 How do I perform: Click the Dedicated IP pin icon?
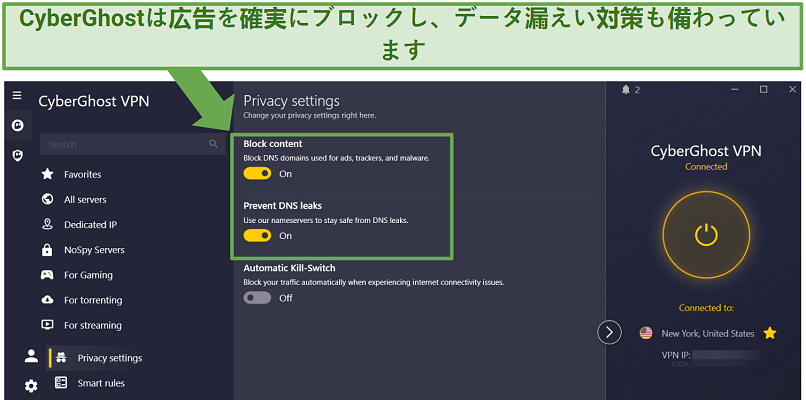click(47, 225)
